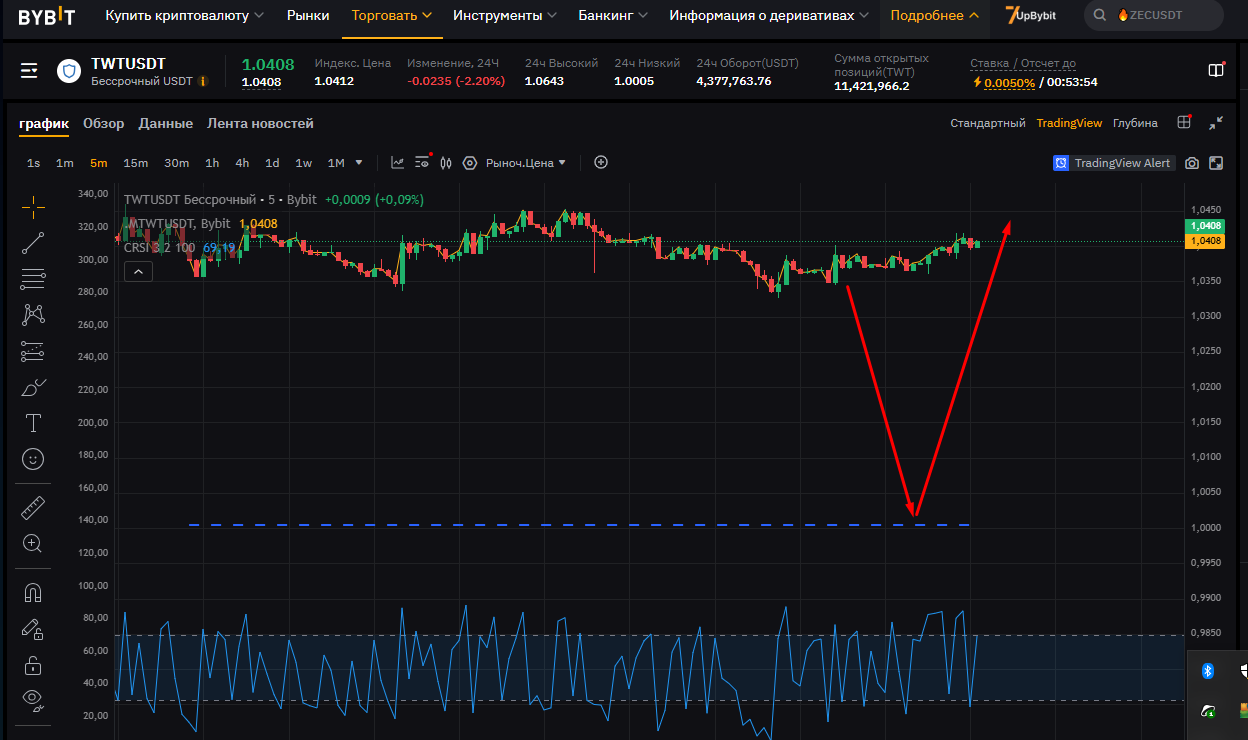Select the trend line drawing tool
This screenshot has width=1248, height=740.
(x=33, y=243)
